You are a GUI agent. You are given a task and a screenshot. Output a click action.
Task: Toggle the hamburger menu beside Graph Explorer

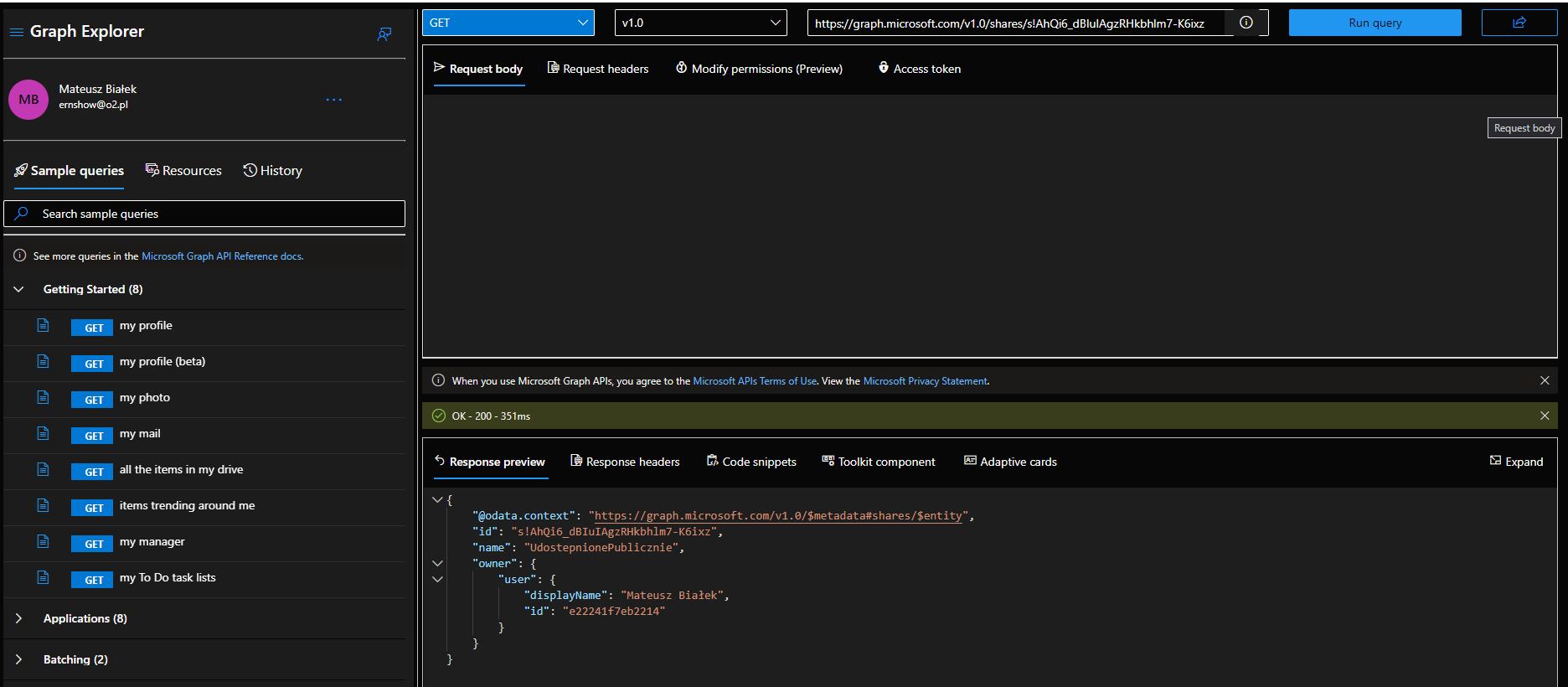tap(16, 32)
